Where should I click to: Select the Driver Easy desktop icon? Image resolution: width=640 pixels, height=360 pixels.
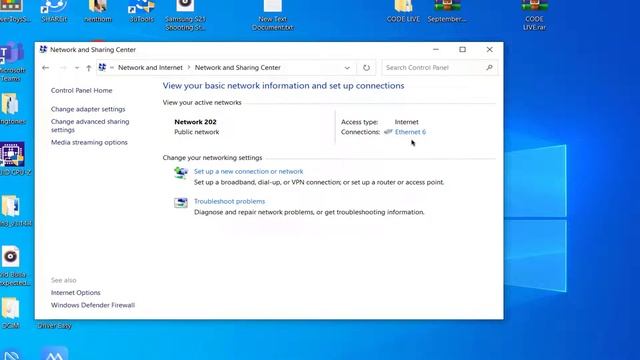coord(54,326)
